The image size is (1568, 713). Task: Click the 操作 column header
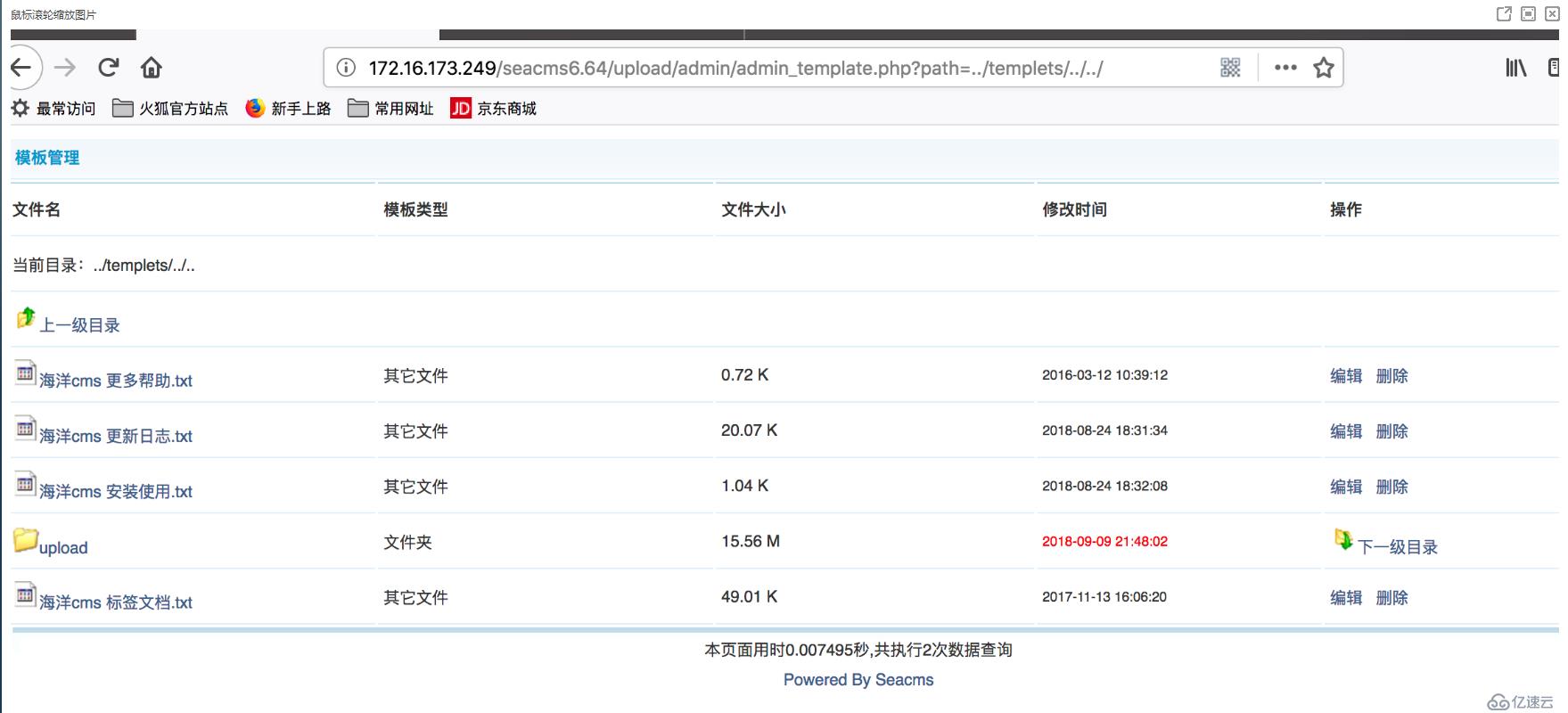(1346, 209)
